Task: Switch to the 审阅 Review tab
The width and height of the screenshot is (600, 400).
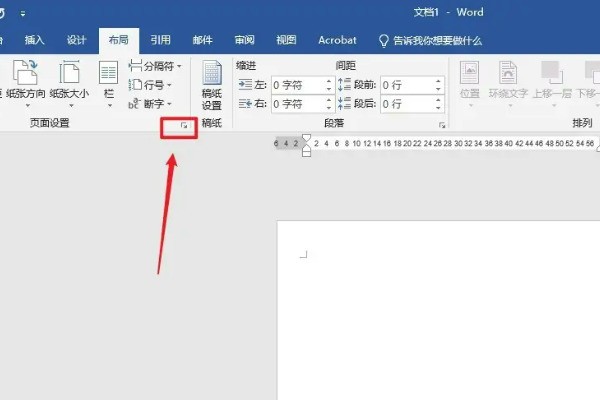Action: click(x=245, y=40)
